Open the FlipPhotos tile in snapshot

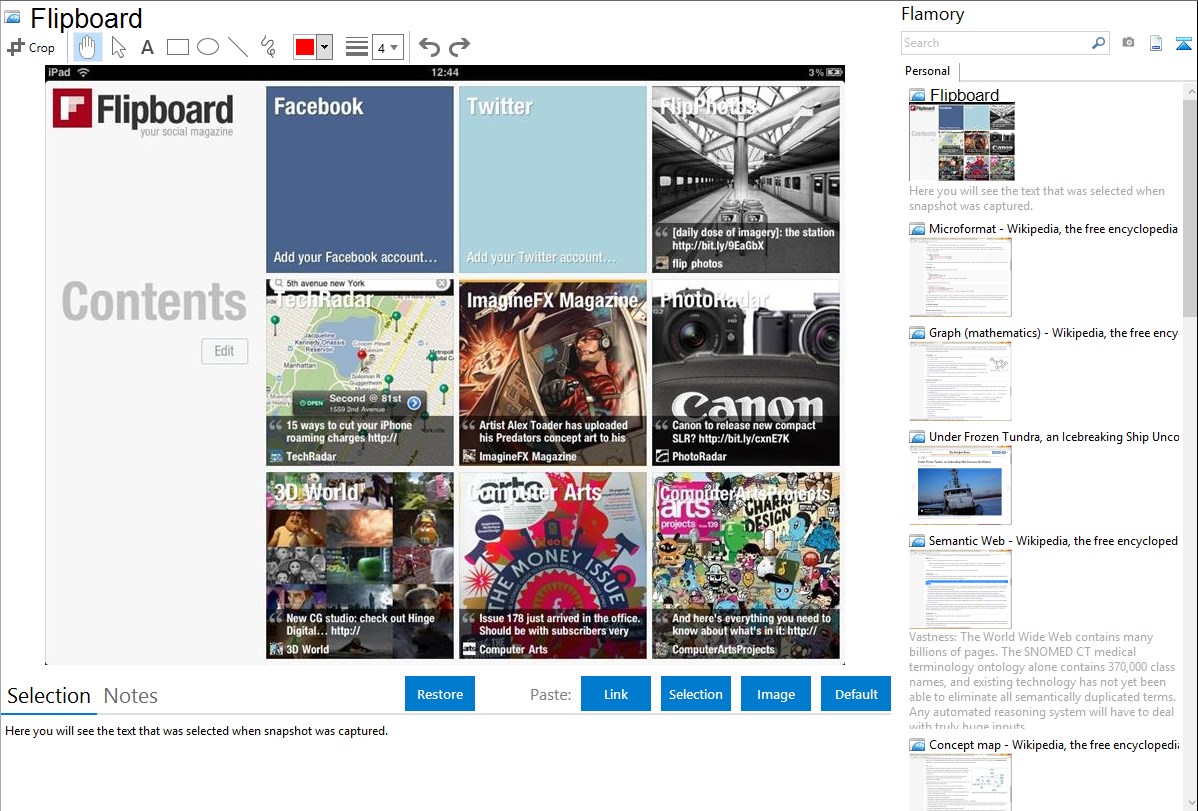[x=746, y=179]
